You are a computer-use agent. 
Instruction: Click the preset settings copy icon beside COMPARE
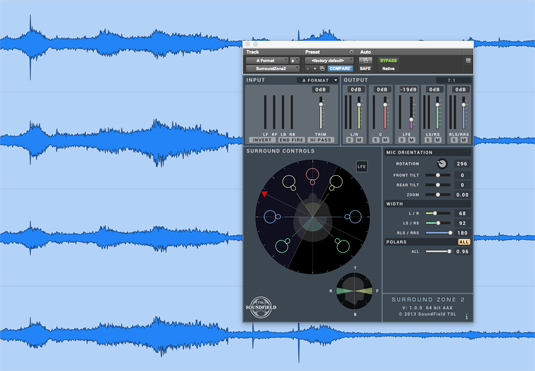tap(322, 69)
